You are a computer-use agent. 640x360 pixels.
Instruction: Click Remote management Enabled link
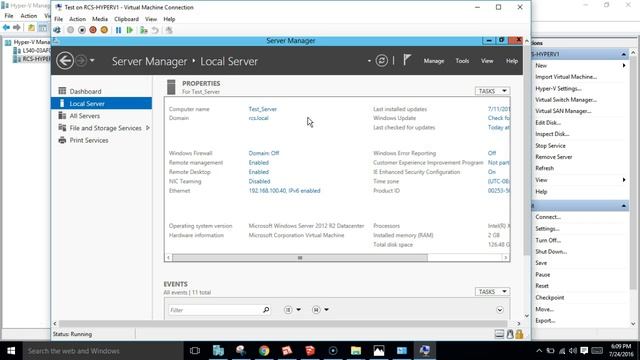point(258,162)
